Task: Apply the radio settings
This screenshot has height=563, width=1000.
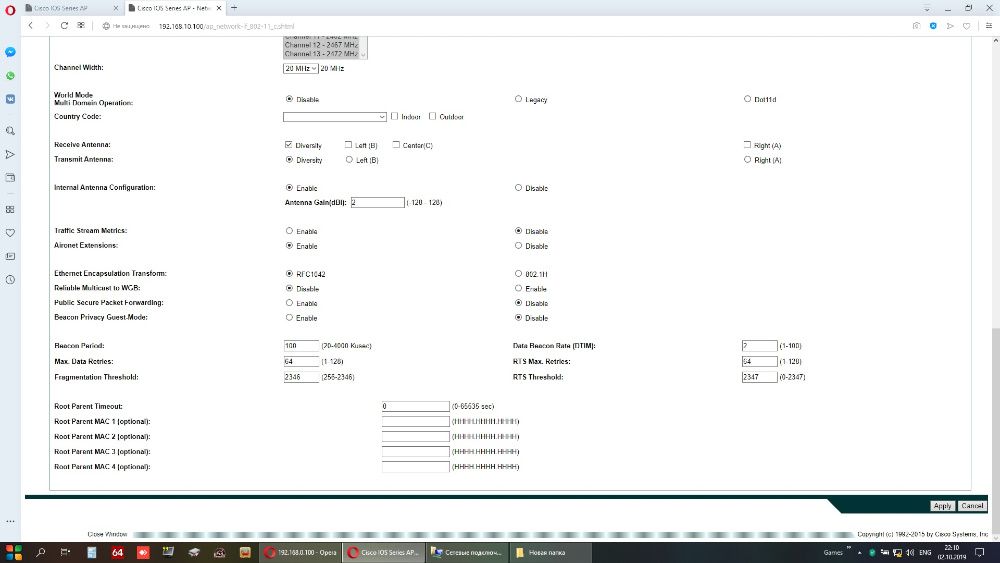Action: click(942, 506)
